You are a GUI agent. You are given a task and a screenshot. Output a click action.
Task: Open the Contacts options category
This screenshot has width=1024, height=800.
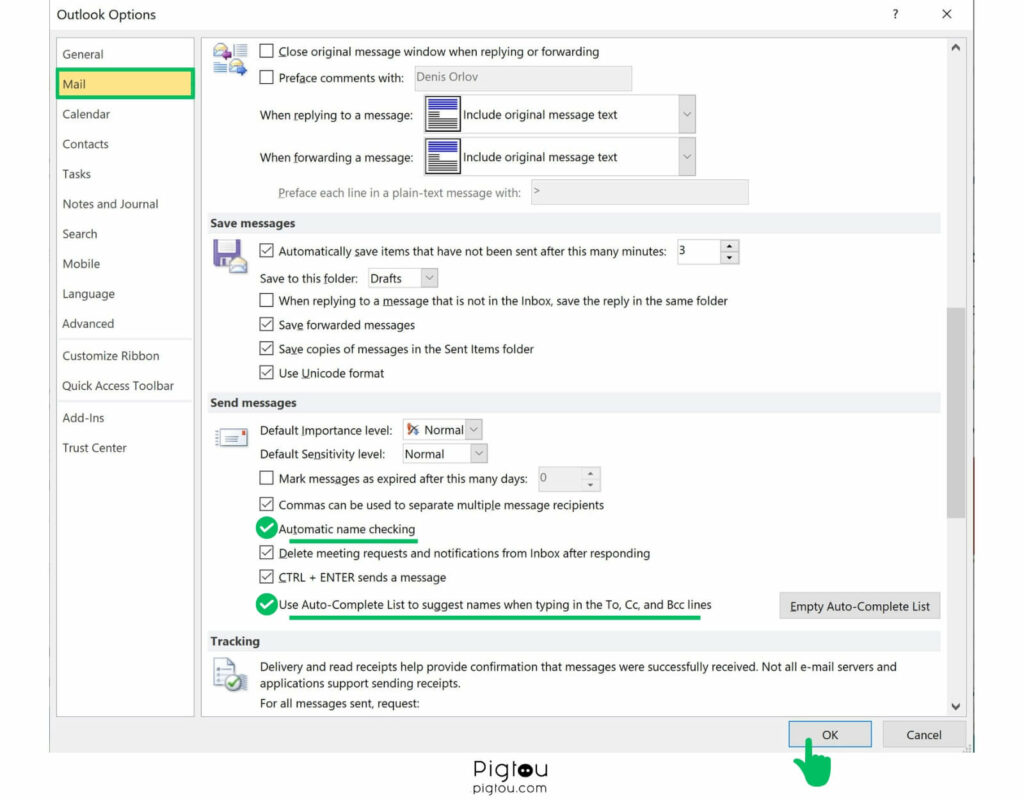pyautogui.click(x=125, y=144)
